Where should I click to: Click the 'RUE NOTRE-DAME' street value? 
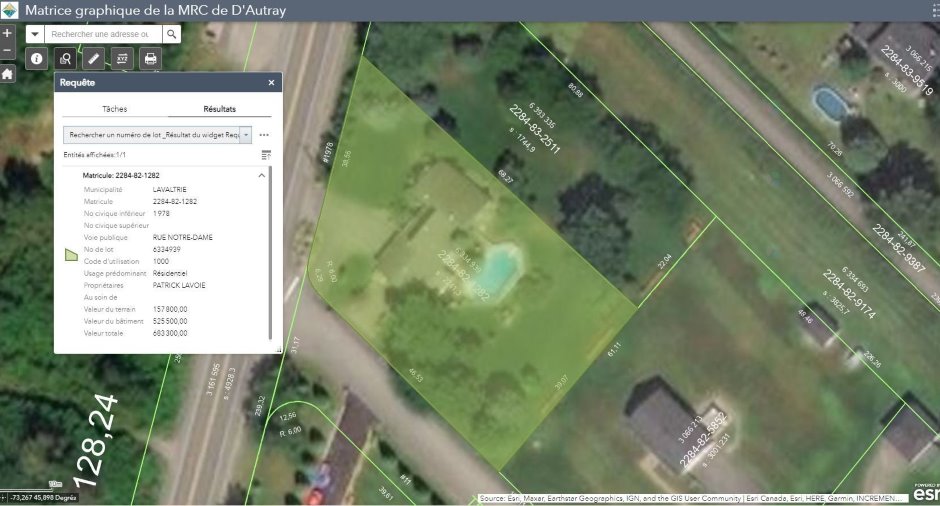point(183,237)
